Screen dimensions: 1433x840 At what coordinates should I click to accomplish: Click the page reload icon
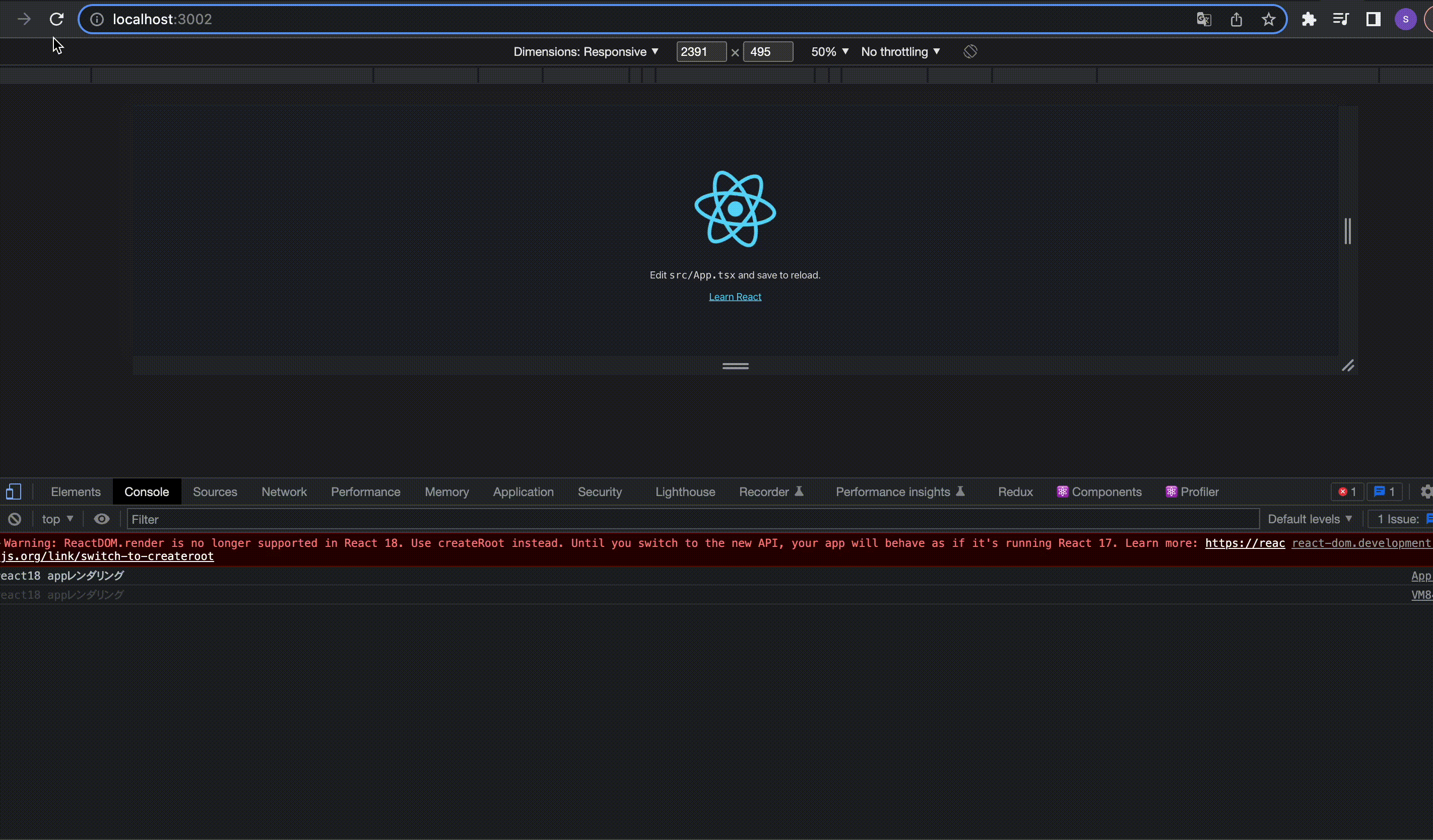[56, 19]
